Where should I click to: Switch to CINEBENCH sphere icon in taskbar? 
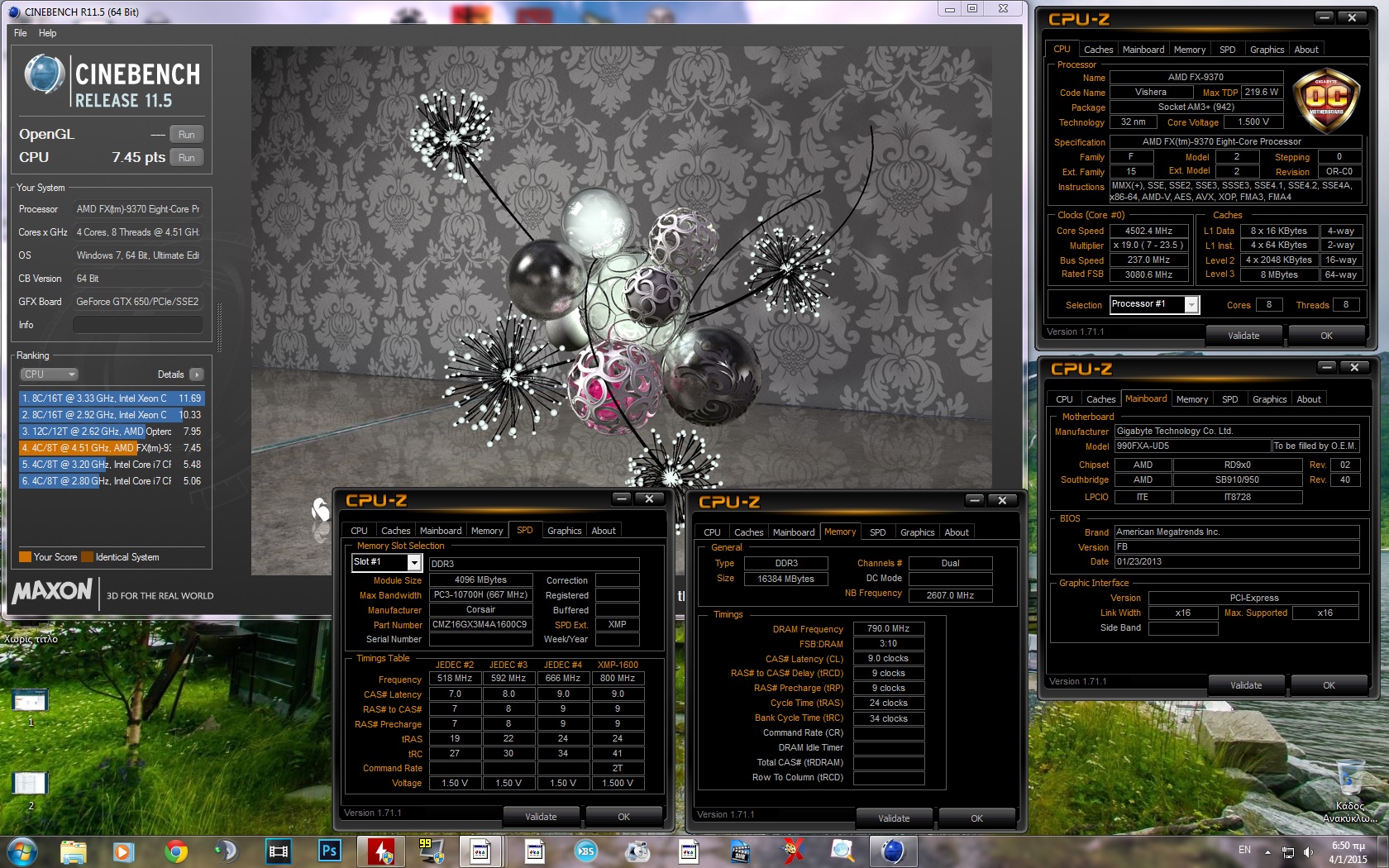click(893, 851)
